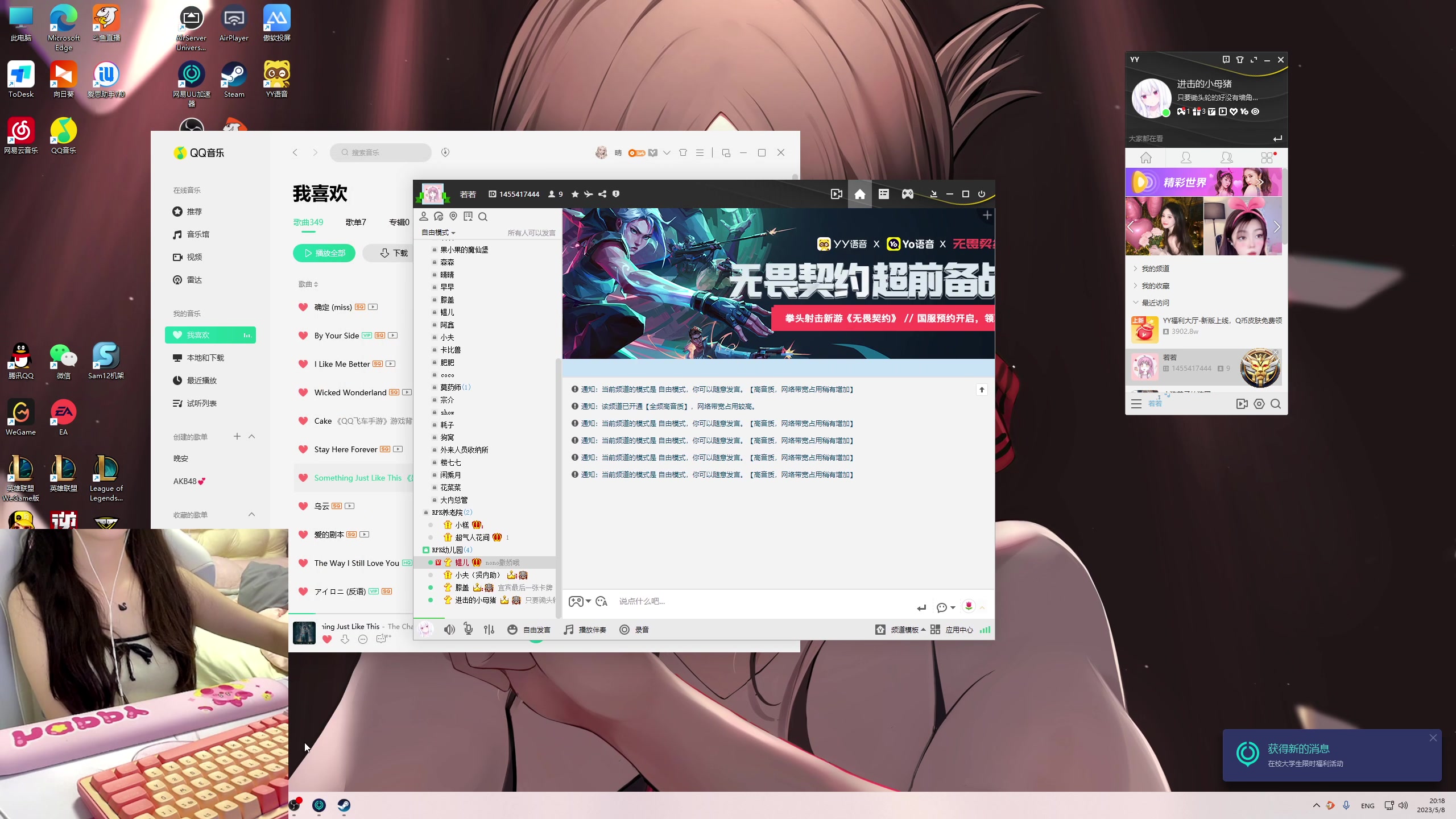Expand the speech bubble dropdown in the chat bar

(x=953, y=607)
